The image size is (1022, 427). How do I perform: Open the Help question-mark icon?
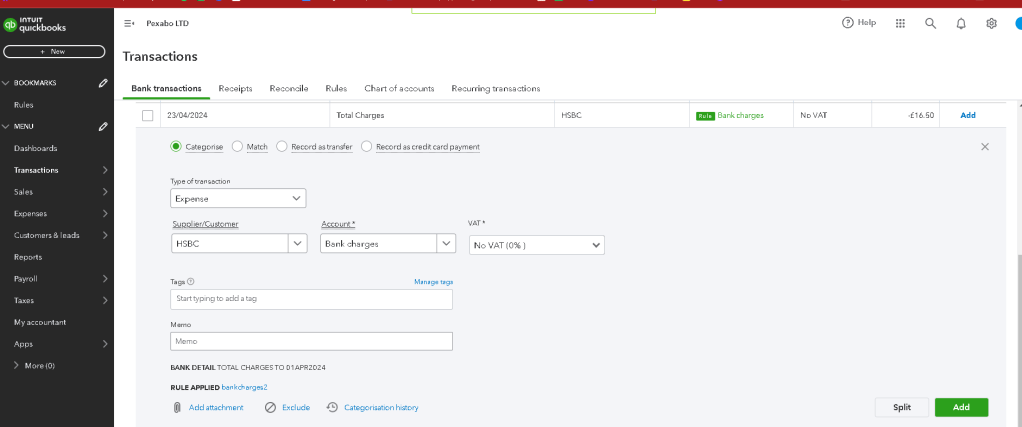pyautogui.click(x=847, y=23)
